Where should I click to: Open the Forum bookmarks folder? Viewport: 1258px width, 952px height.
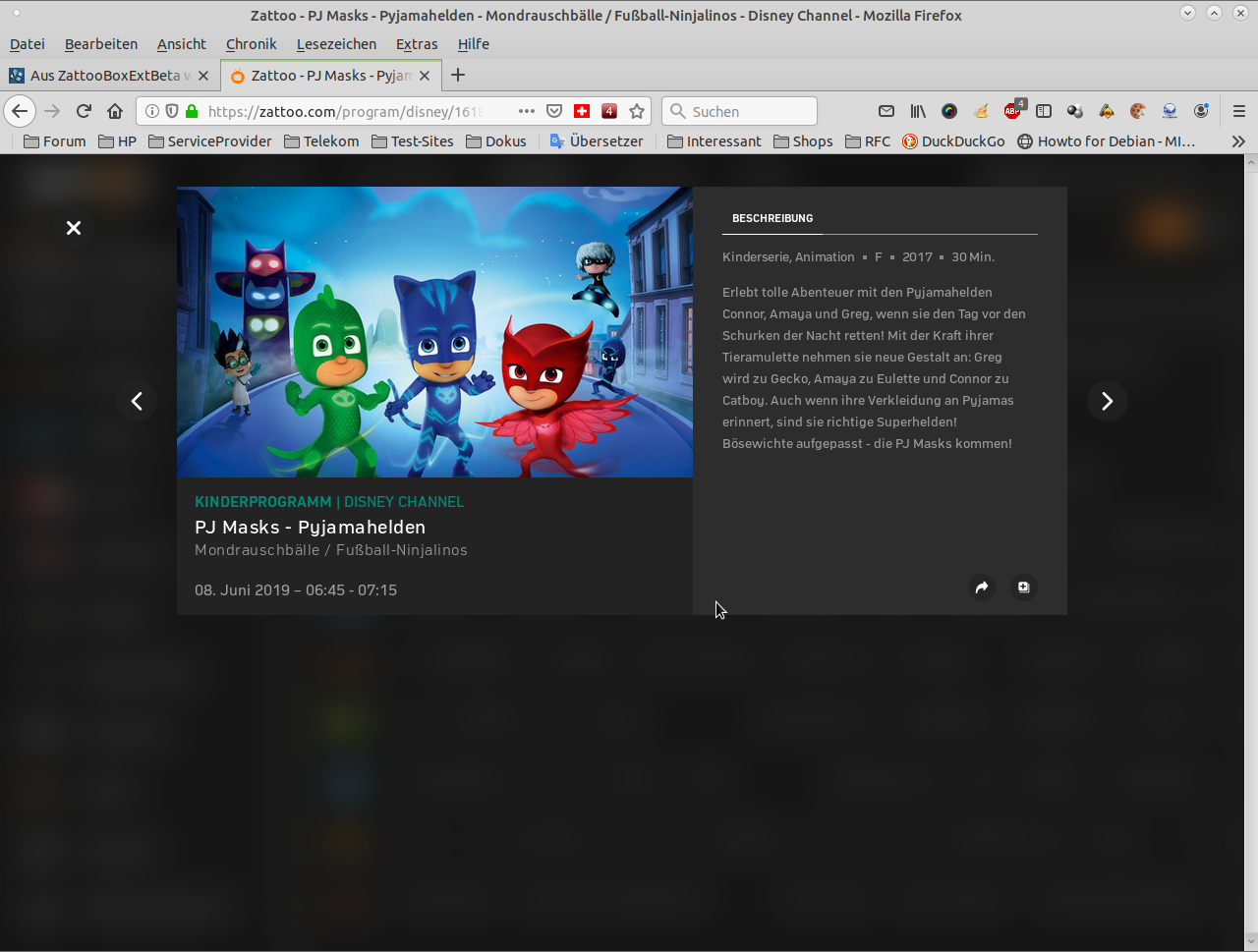coord(55,141)
